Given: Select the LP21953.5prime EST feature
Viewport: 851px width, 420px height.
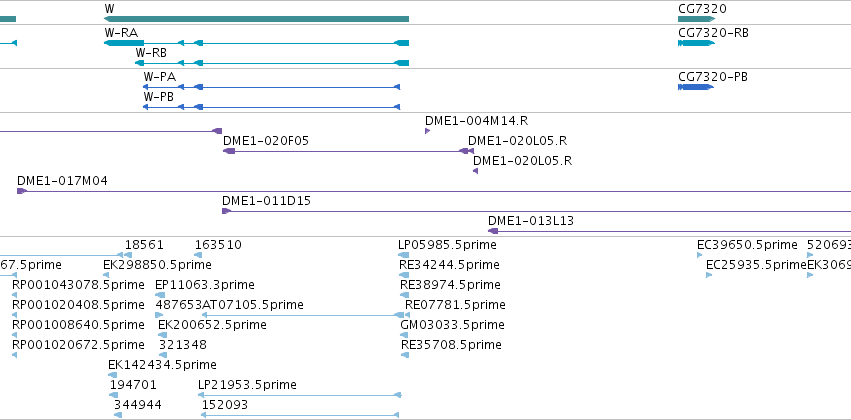Looking at the screenshot, I should (299, 395).
